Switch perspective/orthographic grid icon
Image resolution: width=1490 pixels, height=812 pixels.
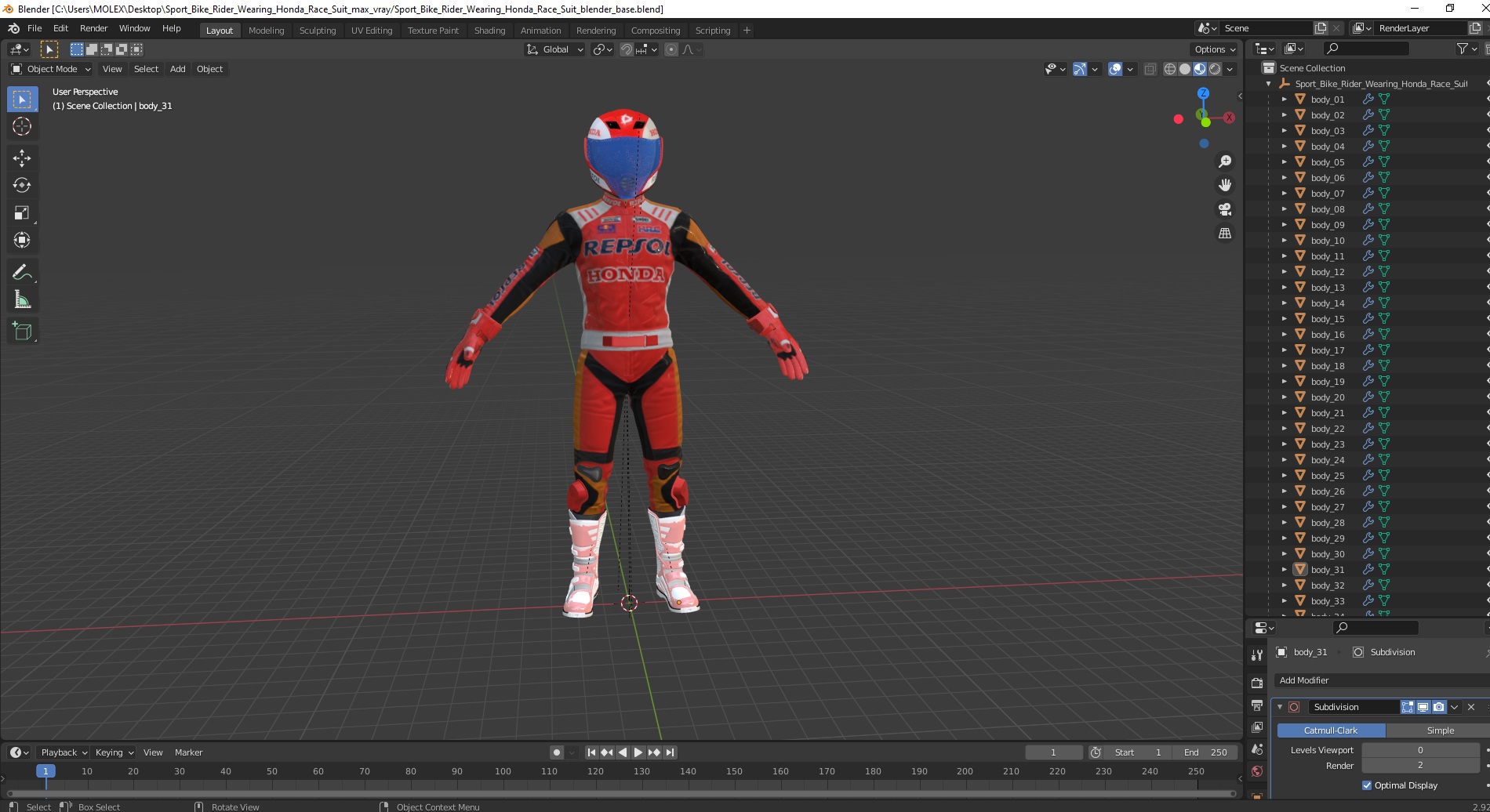1225,234
